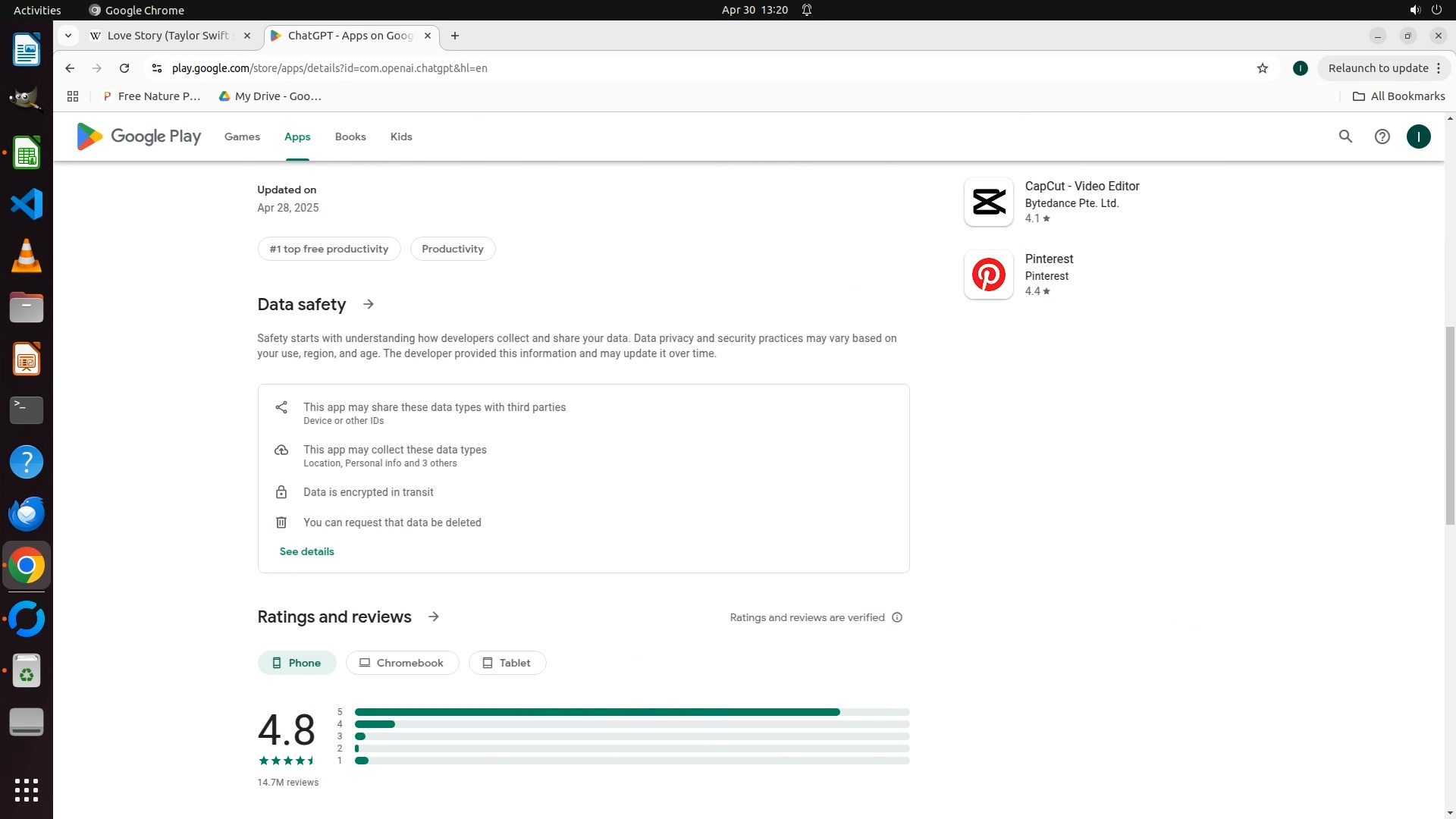Viewport: 1456px width, 819px height.
Task: Click the Google Play logo
Action: tap(139, 136)
